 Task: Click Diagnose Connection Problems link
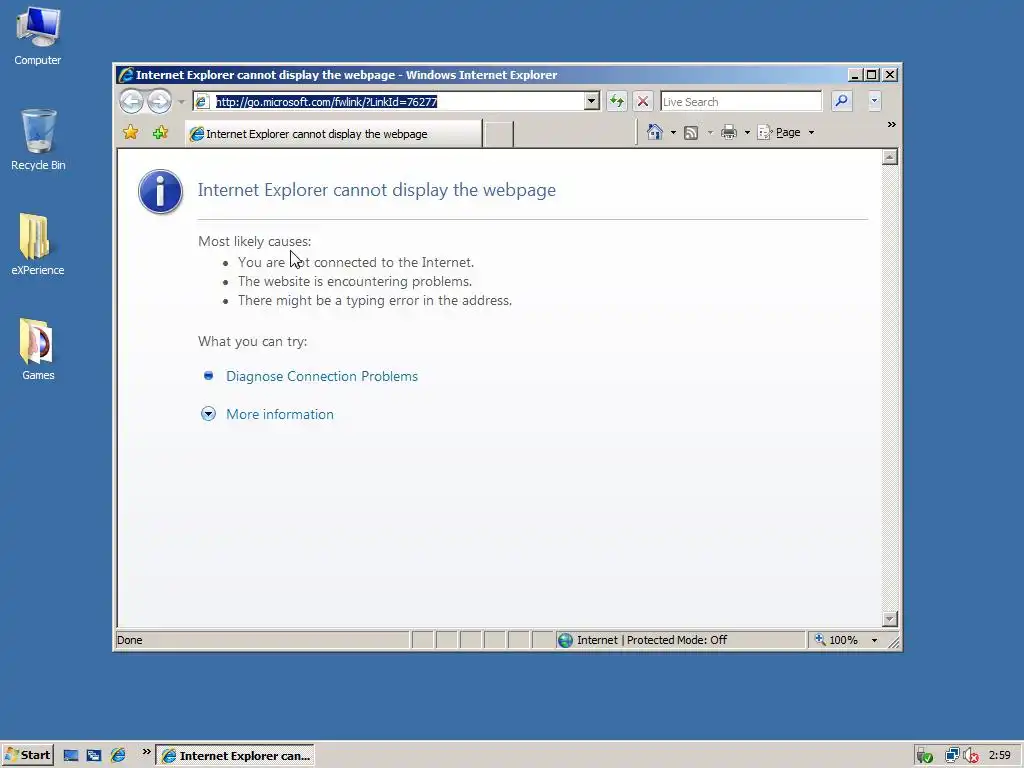[x=322, y=376]
